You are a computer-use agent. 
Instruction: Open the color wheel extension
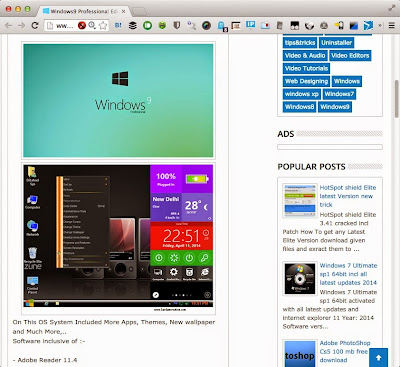point(206,25)
